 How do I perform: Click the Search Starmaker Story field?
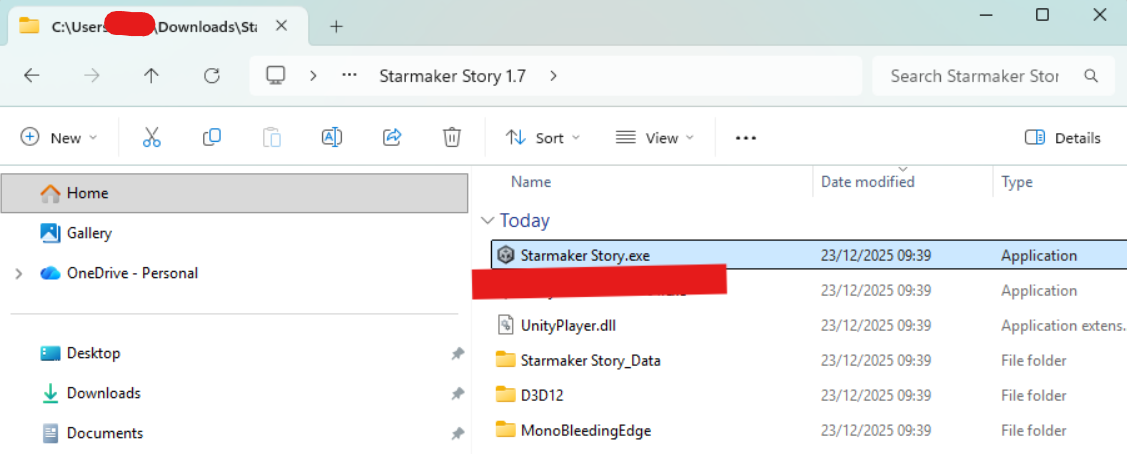click(974, 75)
